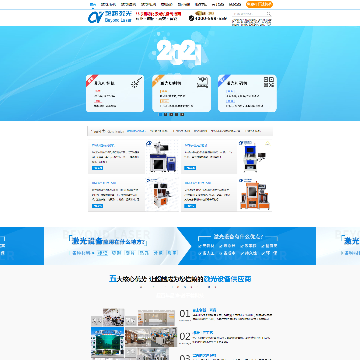Open the orange enclosed cabinet machine image
The height and width of the screenshot is (360, 360).
click(254, 194)
